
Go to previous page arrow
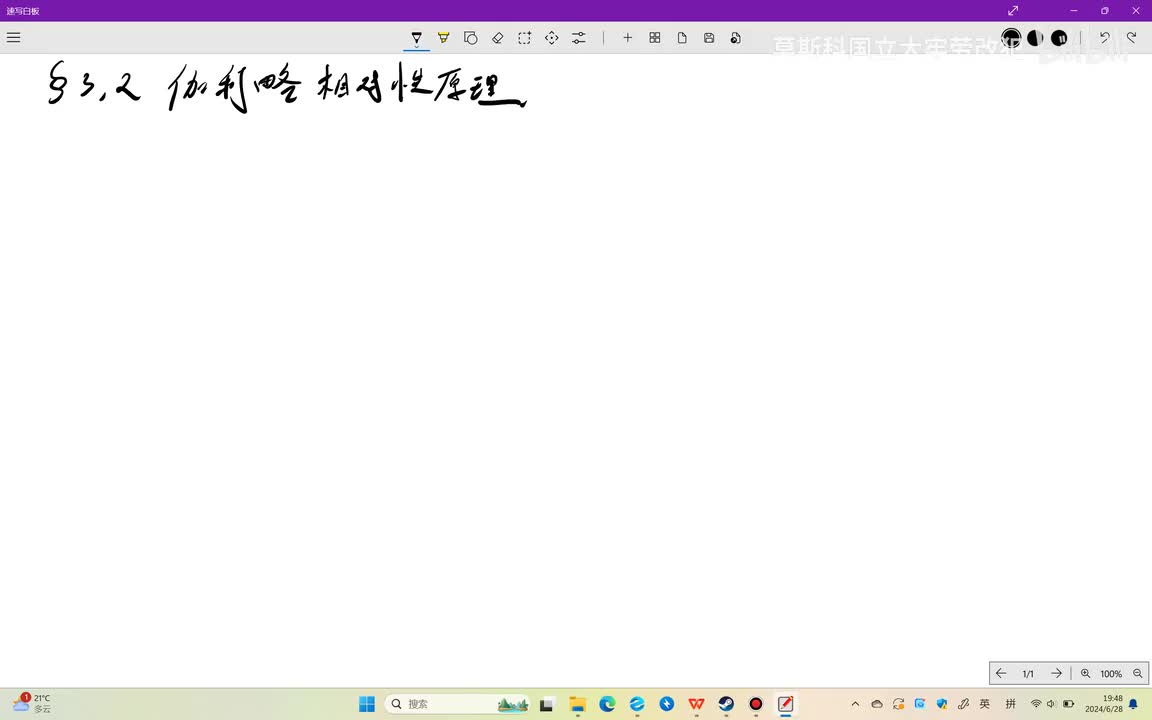(x=1001, y=673)
